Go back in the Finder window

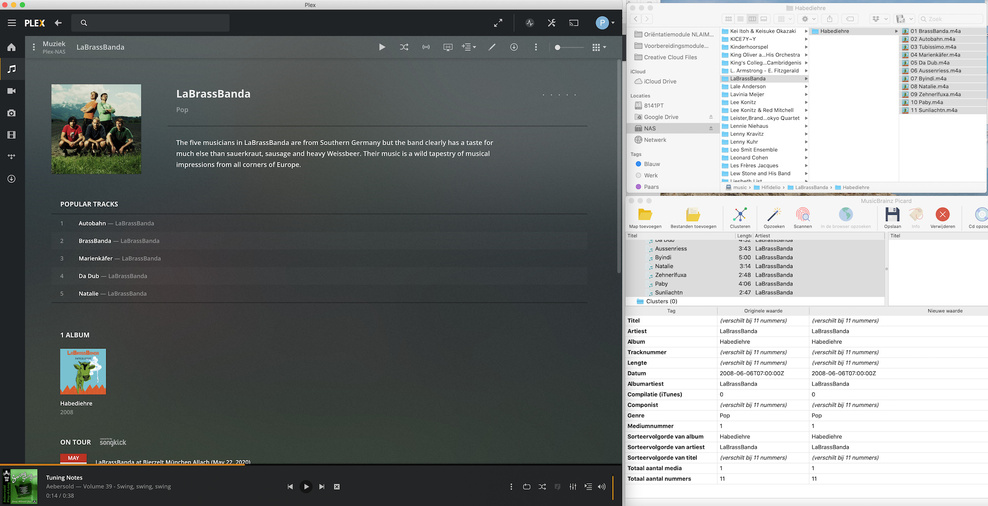point(636,20)
